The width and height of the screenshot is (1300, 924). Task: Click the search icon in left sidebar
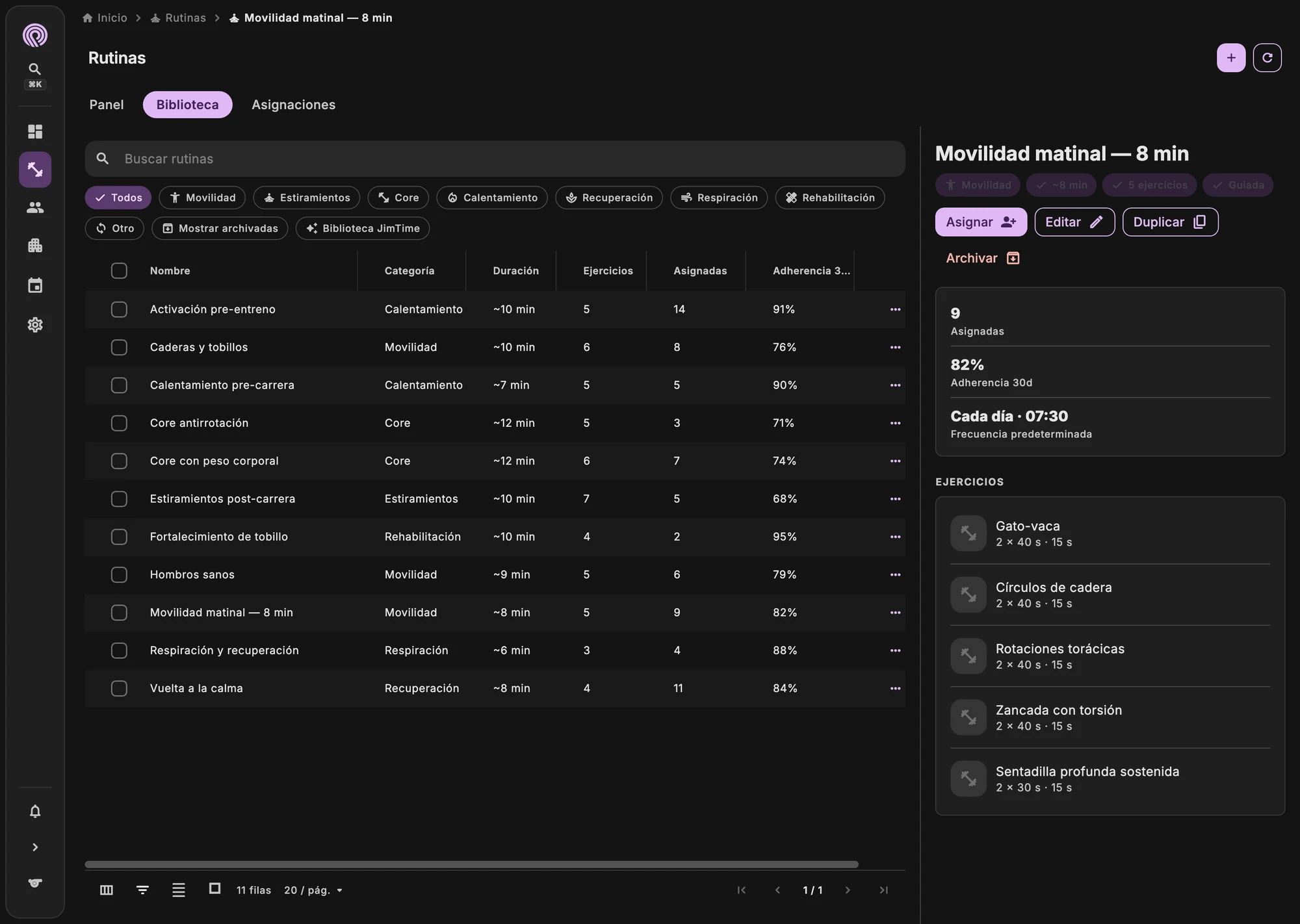(35, 69)
